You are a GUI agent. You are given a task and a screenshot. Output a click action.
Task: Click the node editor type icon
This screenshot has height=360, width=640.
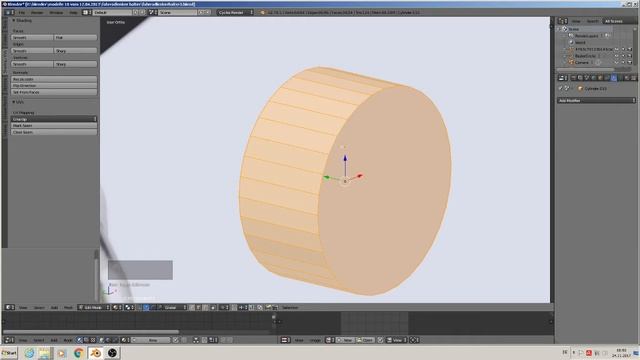coord(9,340)
